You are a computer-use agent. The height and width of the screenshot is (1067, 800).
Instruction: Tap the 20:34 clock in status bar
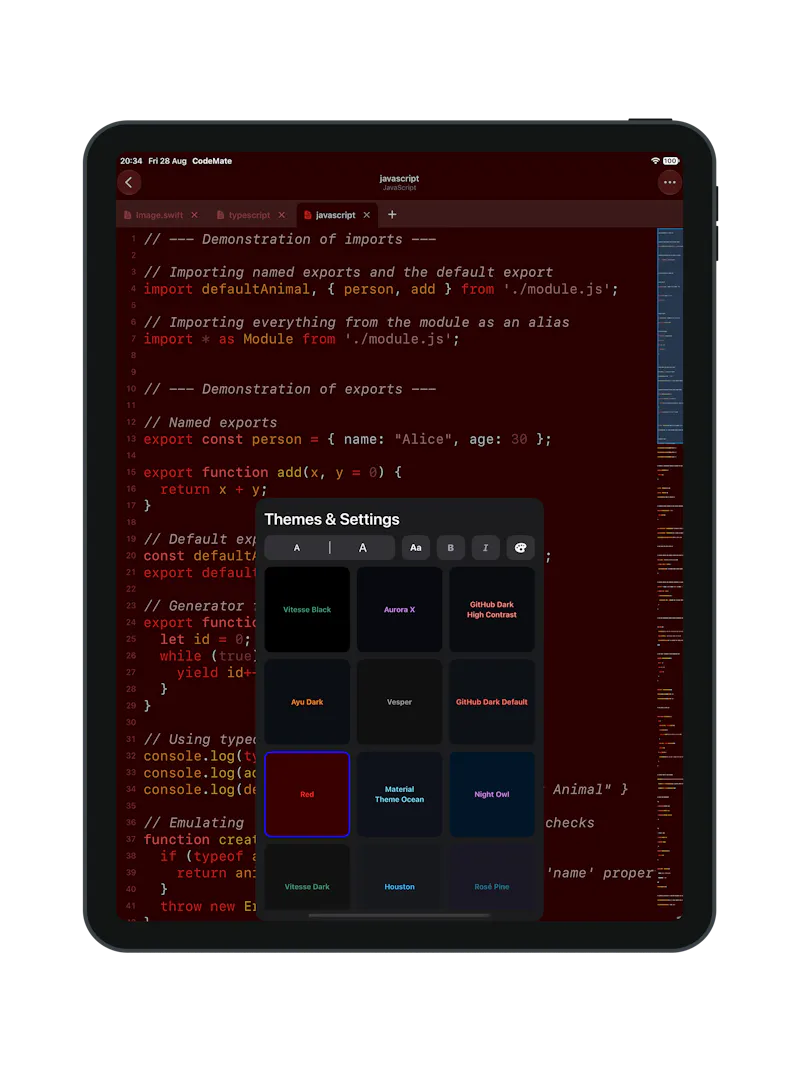(x=131, y=161)
